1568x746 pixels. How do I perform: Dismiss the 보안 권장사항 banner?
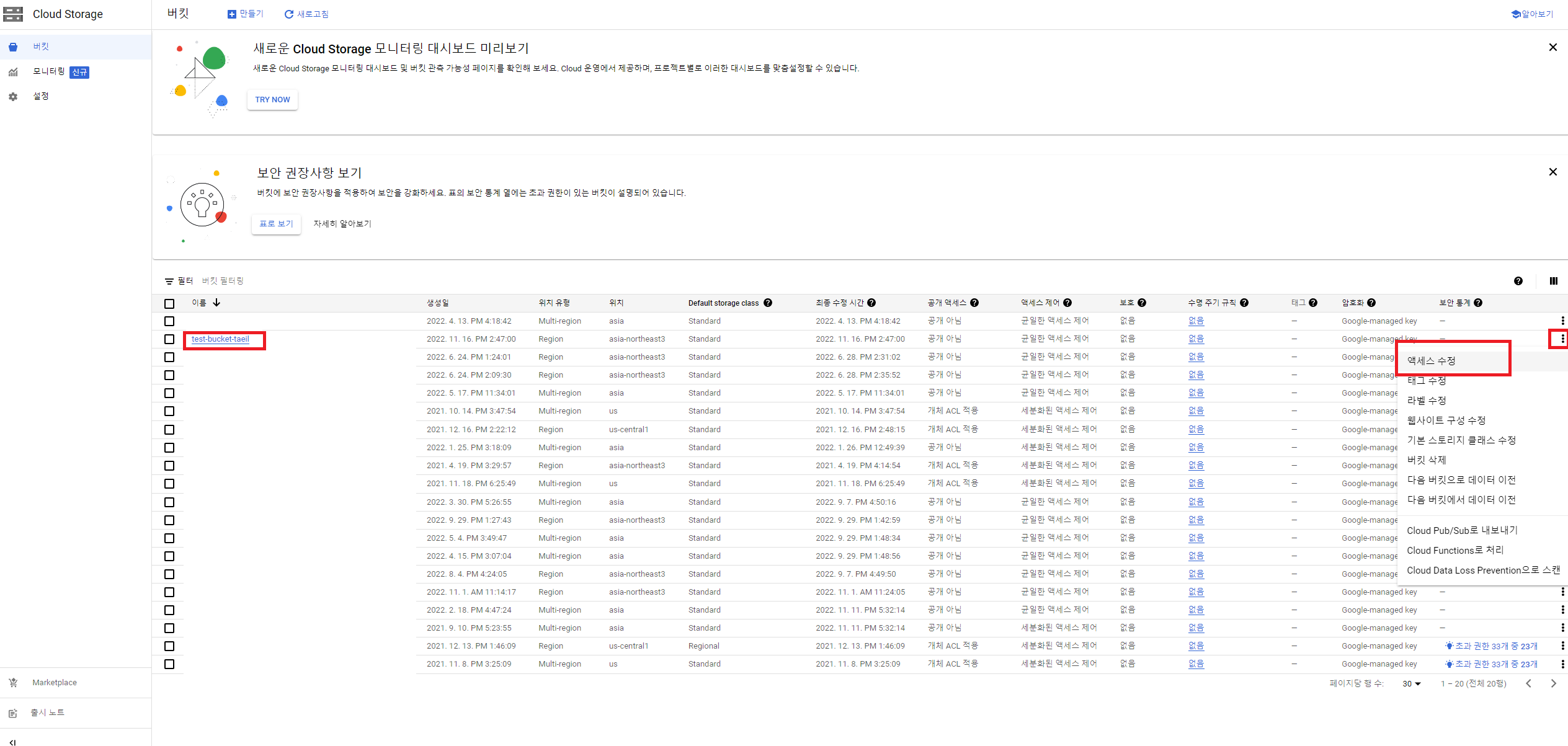click(1552, 172)
